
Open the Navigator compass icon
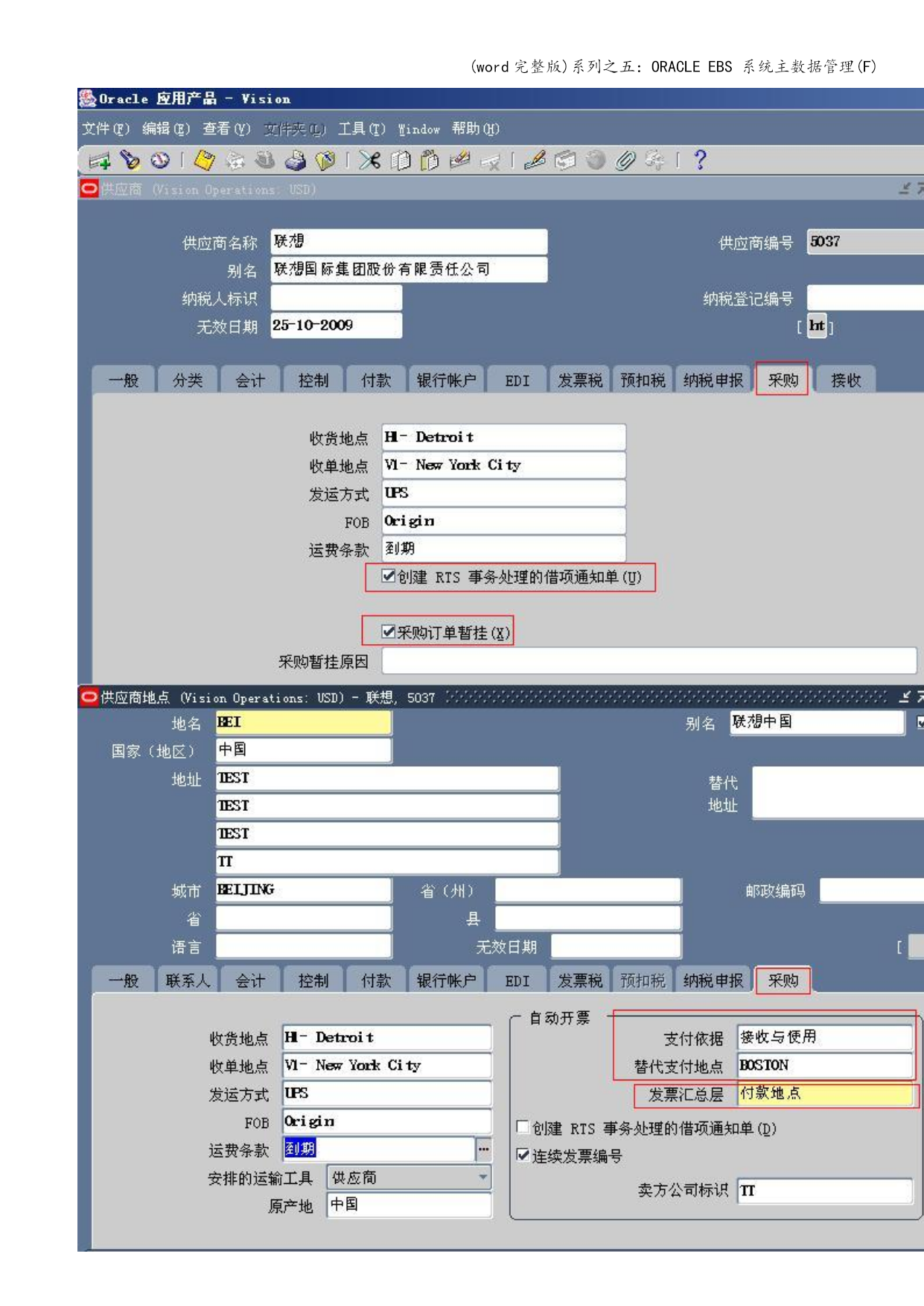[159, 160]
